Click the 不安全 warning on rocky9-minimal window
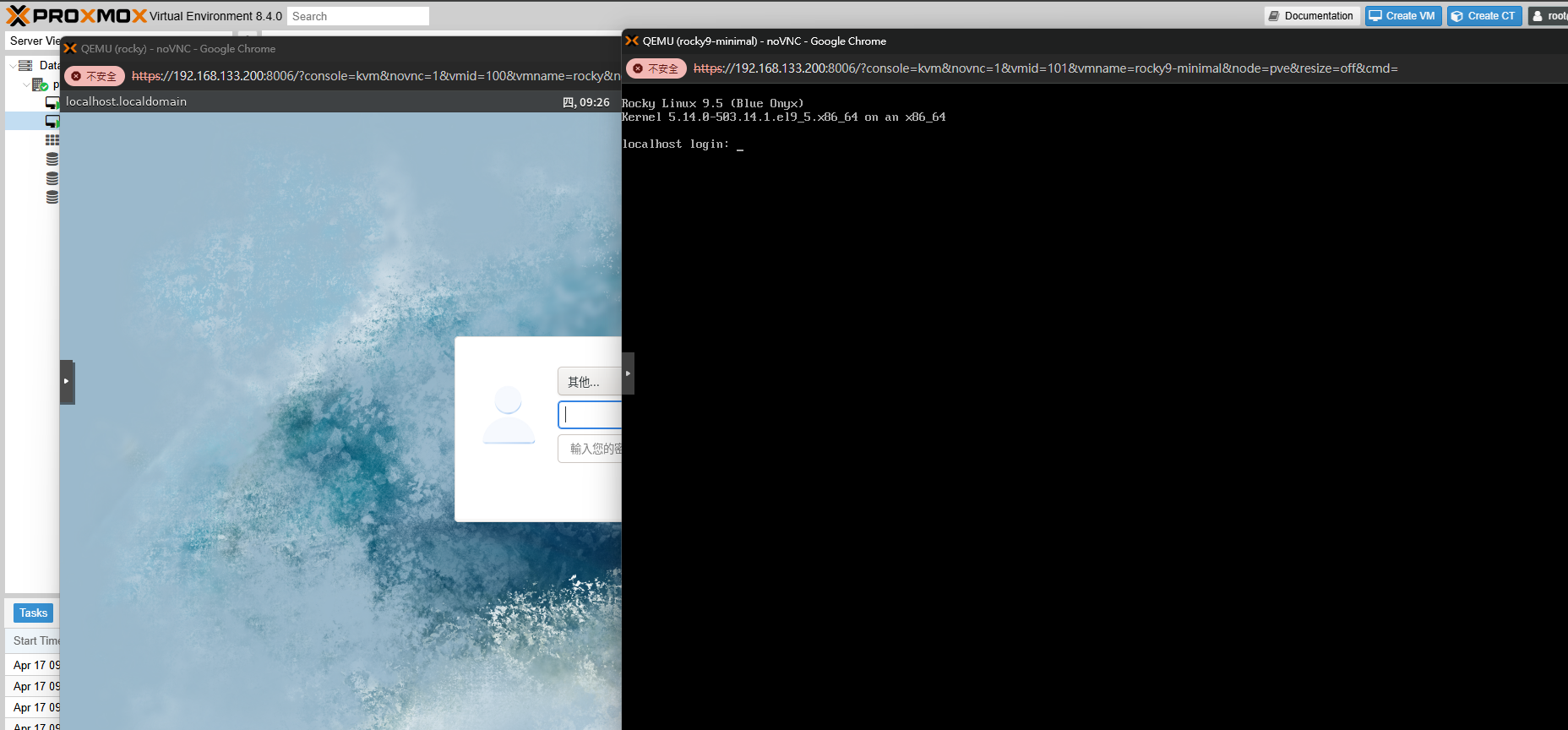This screenshot has height=730, width=1568. (x=656, y=68)
